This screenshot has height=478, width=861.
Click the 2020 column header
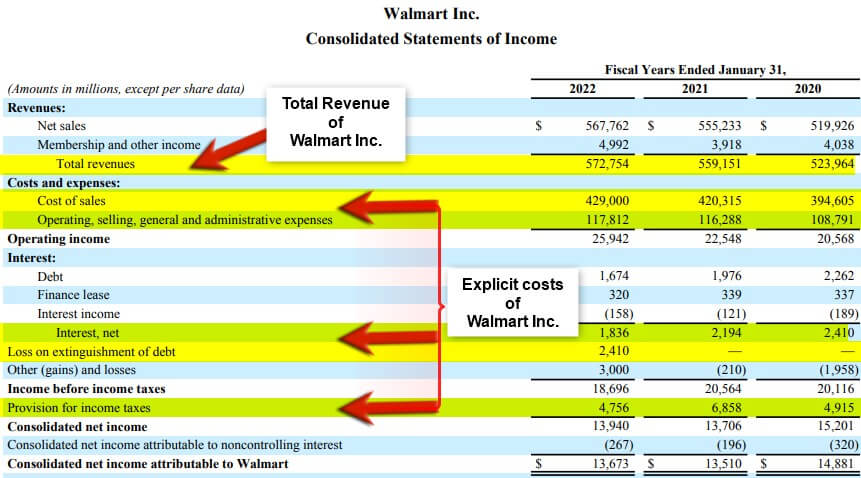pyautogui.click(x=808, y=89)
